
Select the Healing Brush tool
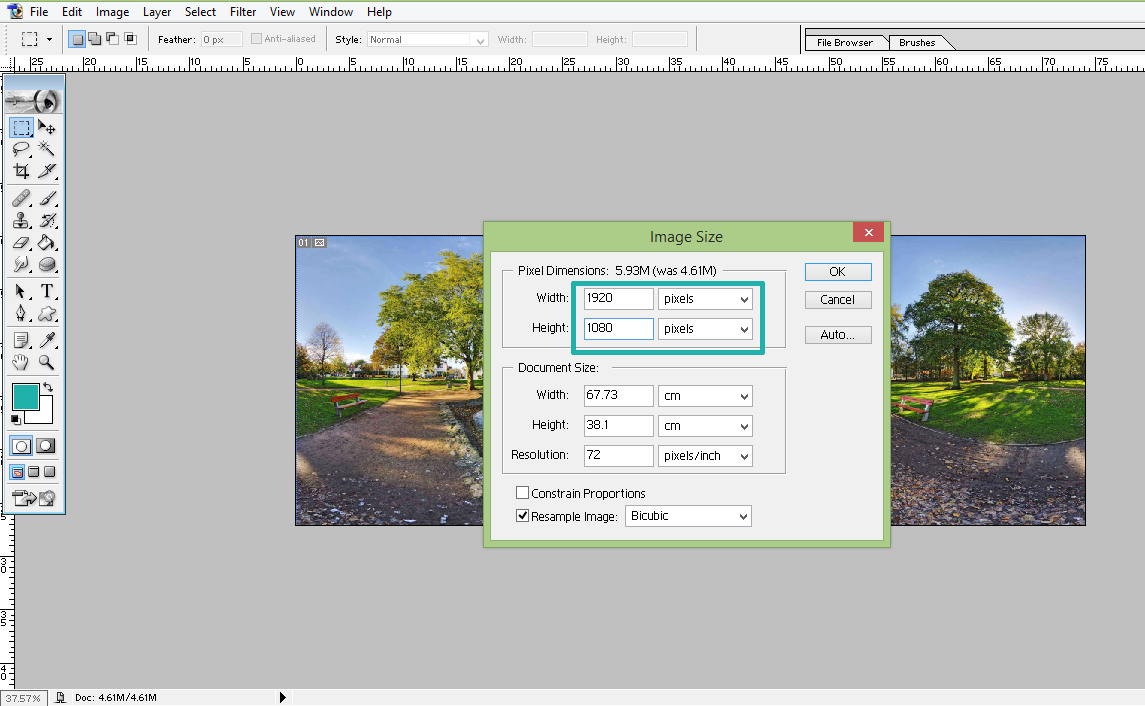tap(21, 198)
